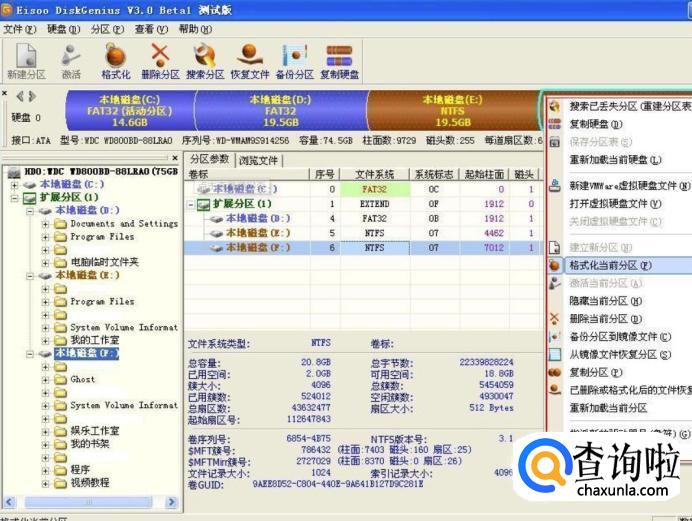The height and width of the screenshot is (521, 692).
Task: Expand 电脑临时文件夹 folder node
Action: [x=45, y=263]
